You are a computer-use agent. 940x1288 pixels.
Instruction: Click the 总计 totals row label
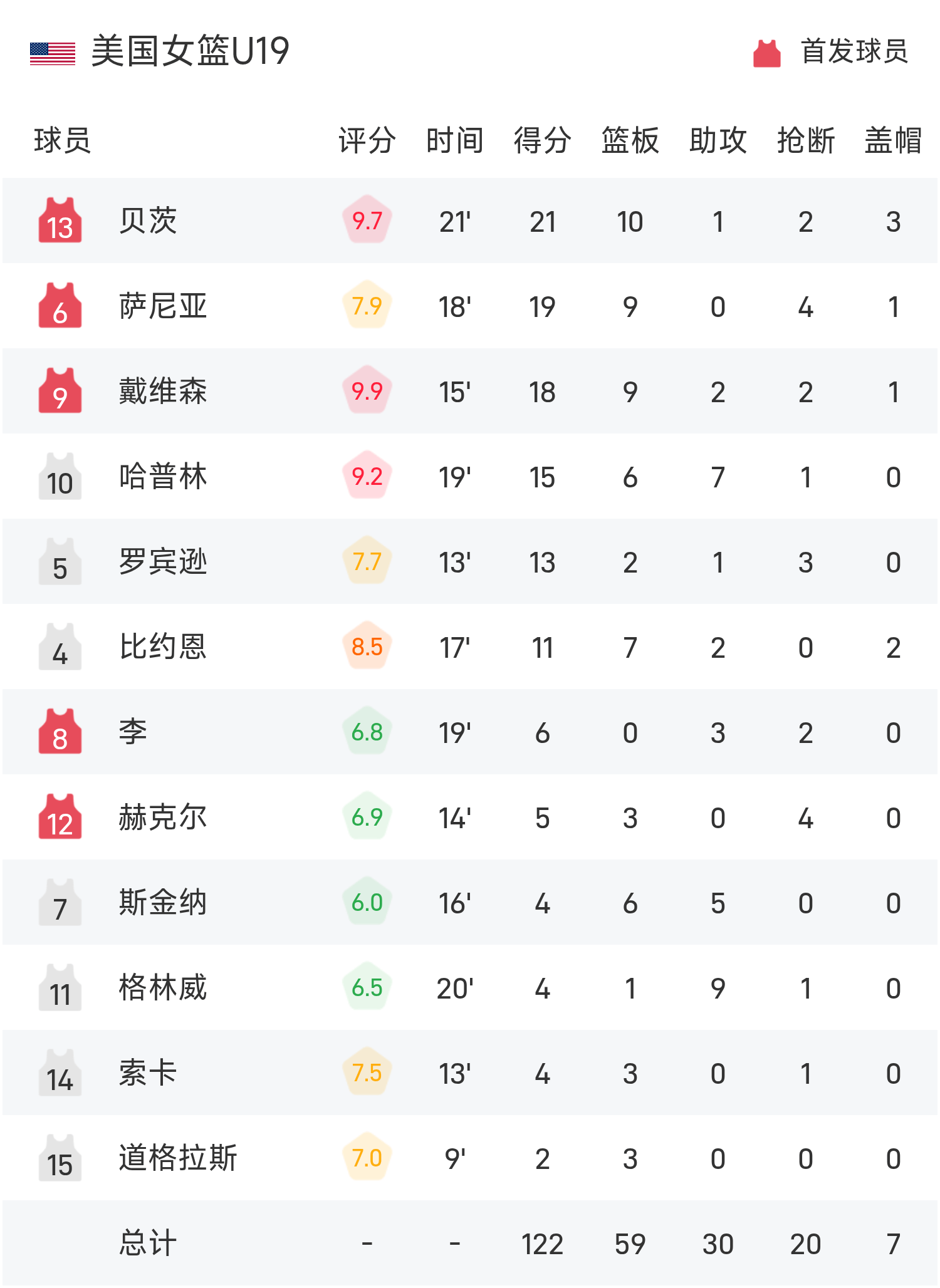click(x=148, y=1244)
